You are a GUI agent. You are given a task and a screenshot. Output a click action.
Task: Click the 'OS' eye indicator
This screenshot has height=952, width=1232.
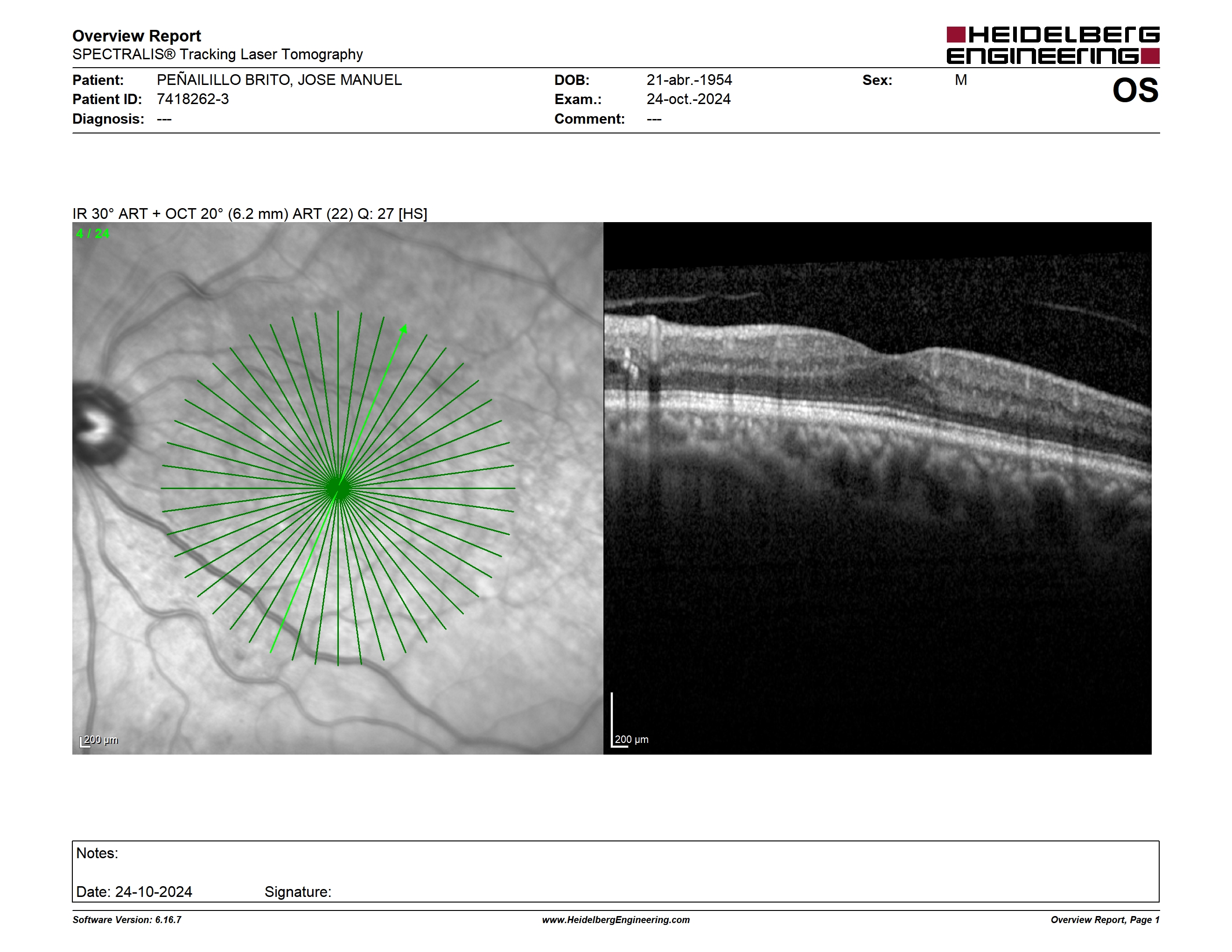(1135, 90)
